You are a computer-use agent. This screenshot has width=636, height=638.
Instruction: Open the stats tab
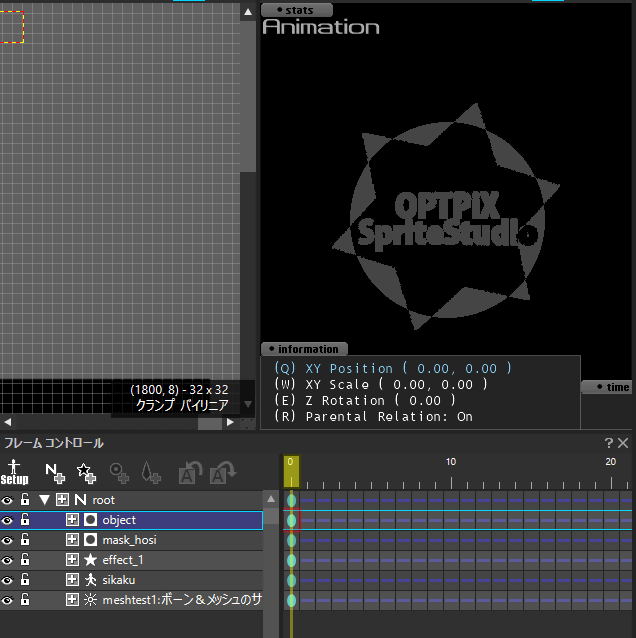(x=297, y=10)
